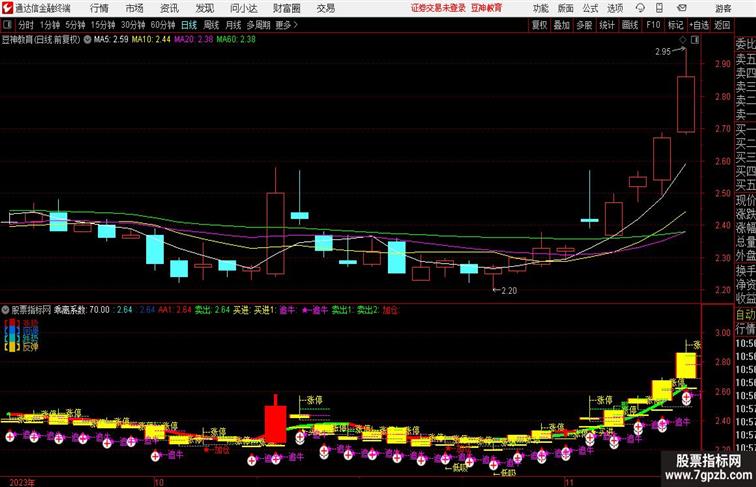The width and height of the screenshot is (756, 487).
Task: Click the MA10: 2.44 indicator value
Action: click(x=151, y=40)
